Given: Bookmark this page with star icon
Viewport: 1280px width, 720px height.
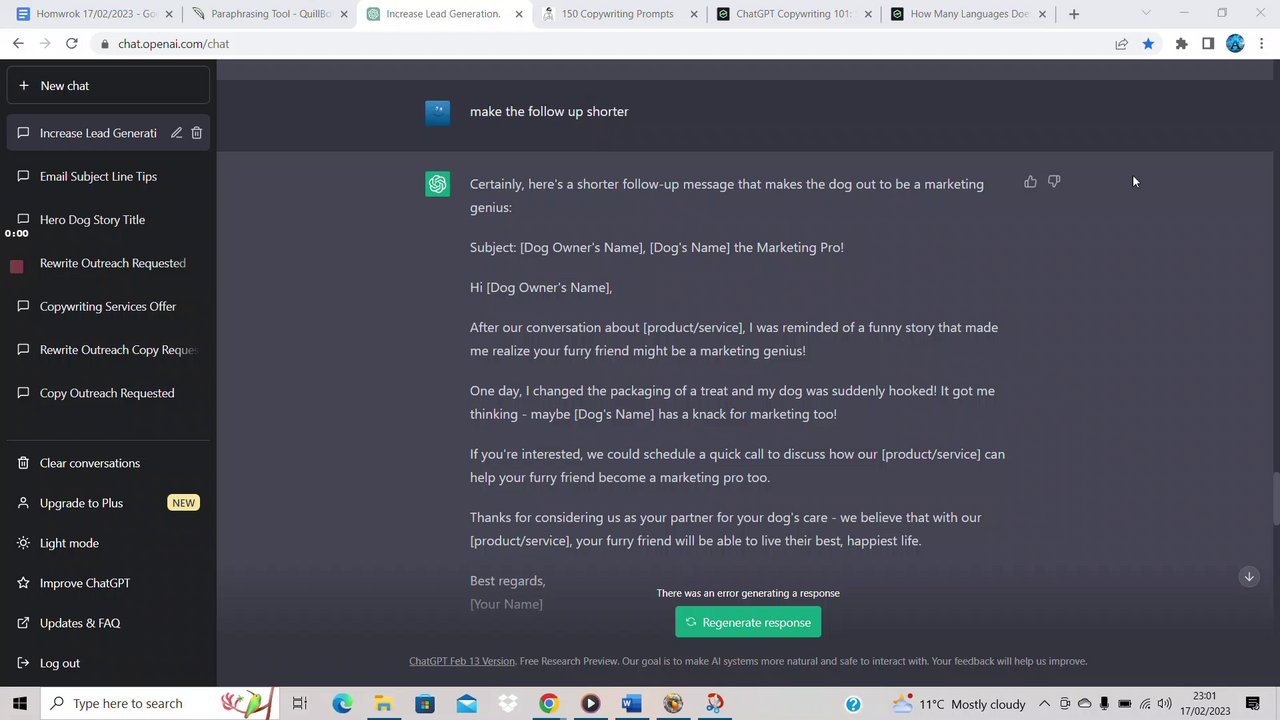Looking at the screenshot, I should 1148,44.
